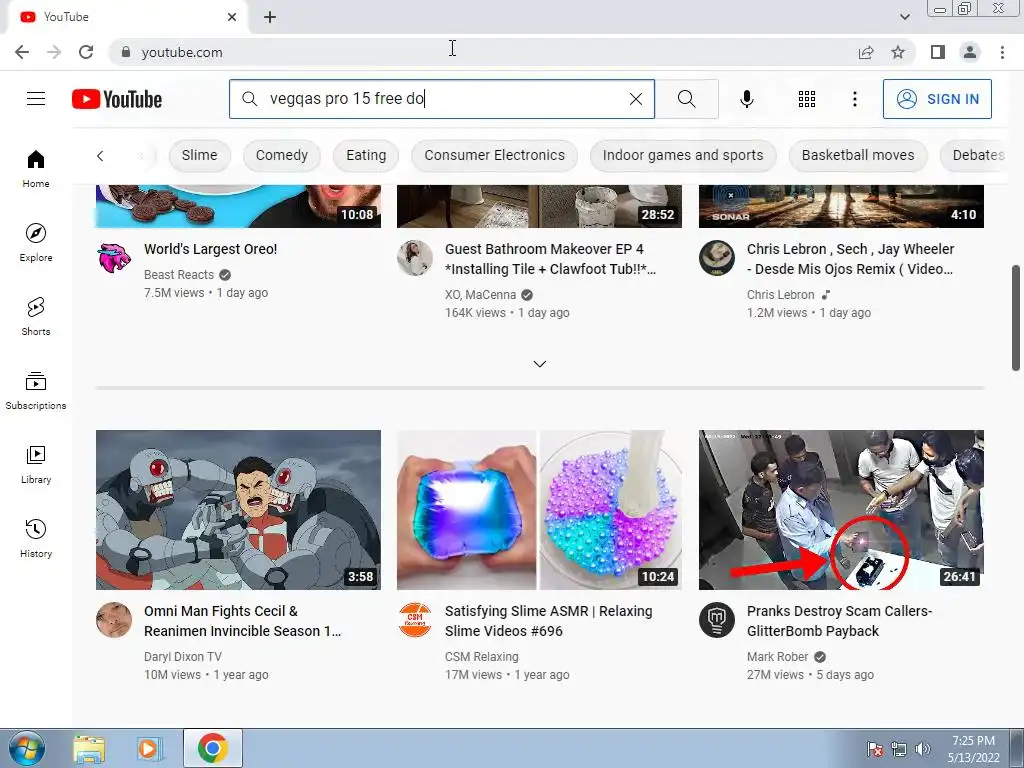Open Windows Media Player taskbar icon
This screenshot has width=1024, height=768.
149,748
